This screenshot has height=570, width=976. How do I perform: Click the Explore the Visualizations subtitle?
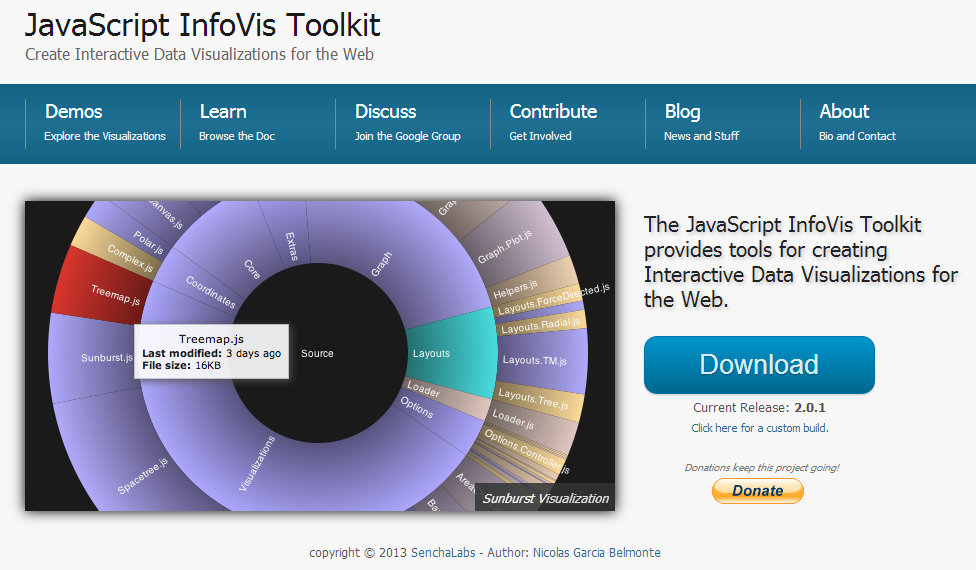[105, 136]
